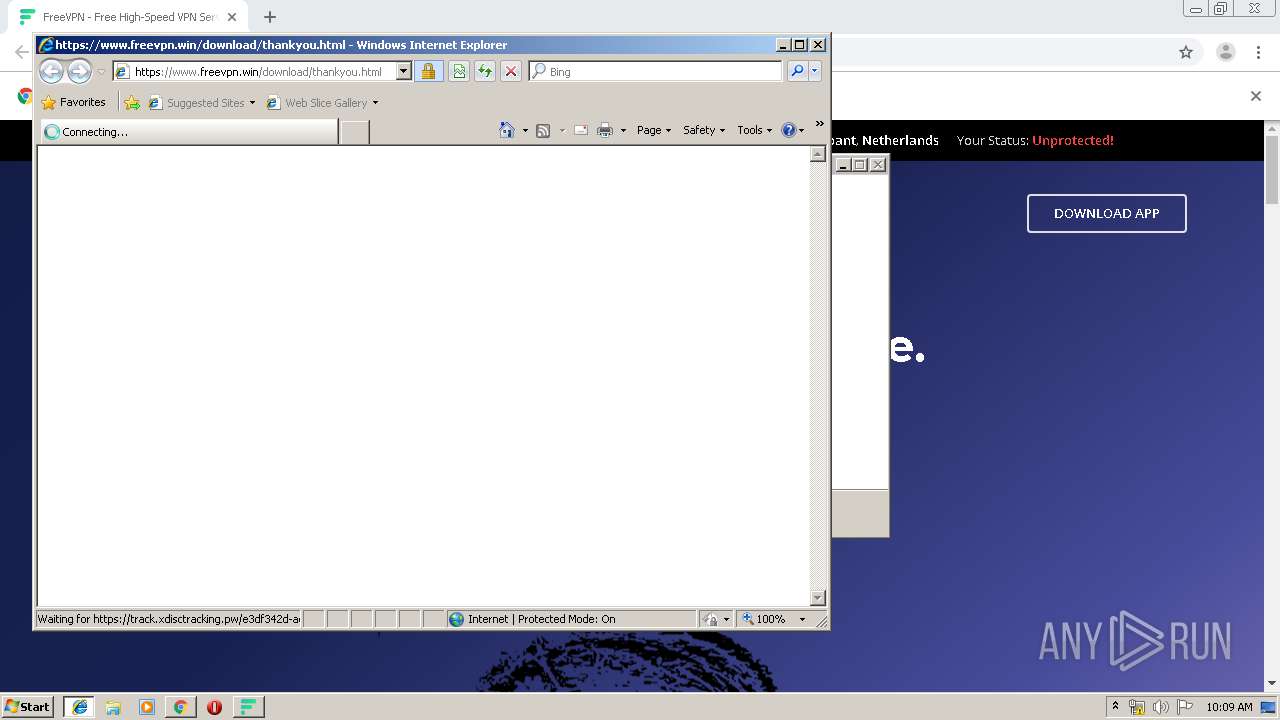Open media player taskbar icon

click(147, 706)
